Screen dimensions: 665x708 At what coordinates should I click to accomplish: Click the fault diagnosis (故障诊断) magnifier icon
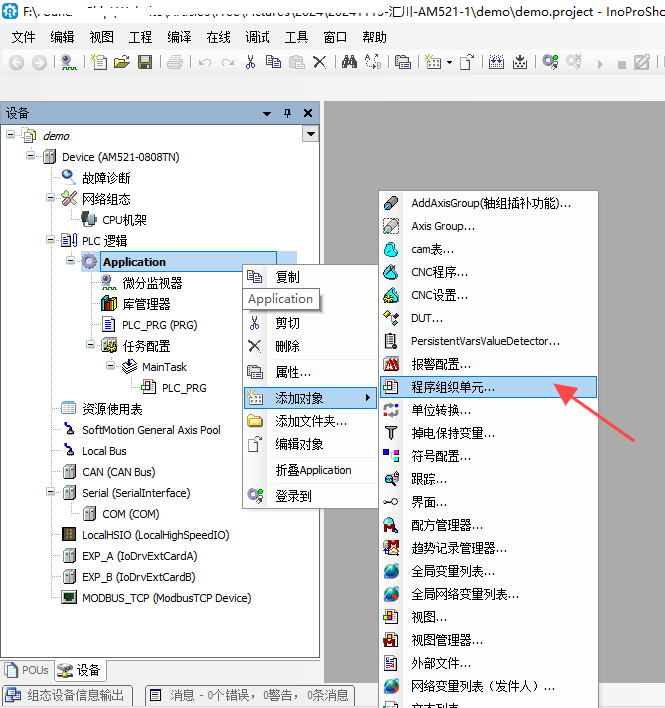tap(69, 177)
